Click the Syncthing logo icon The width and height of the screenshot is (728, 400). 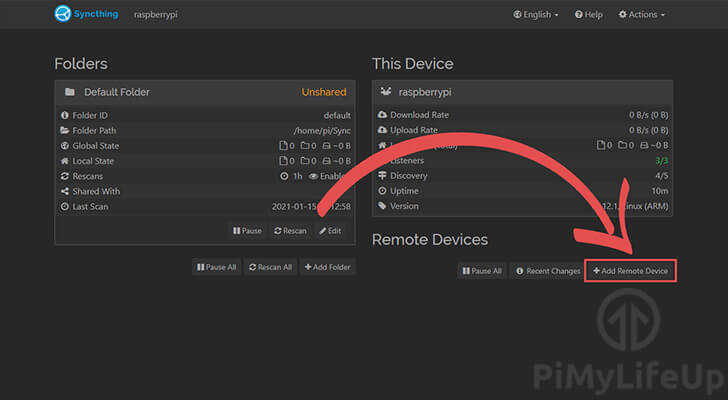tap(62, 14)
